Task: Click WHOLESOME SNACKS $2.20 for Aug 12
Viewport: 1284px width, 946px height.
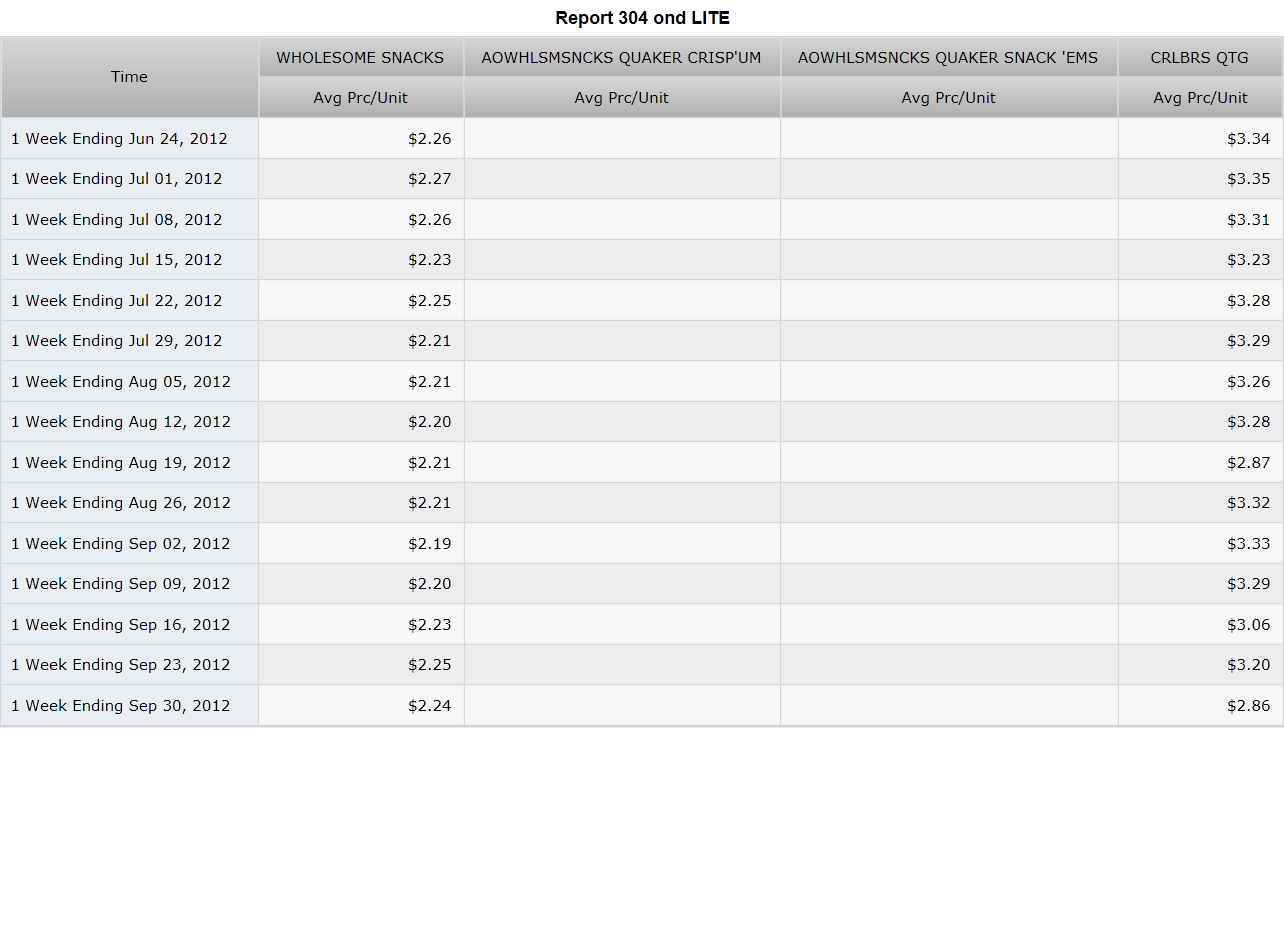Action: pos(430,422)
